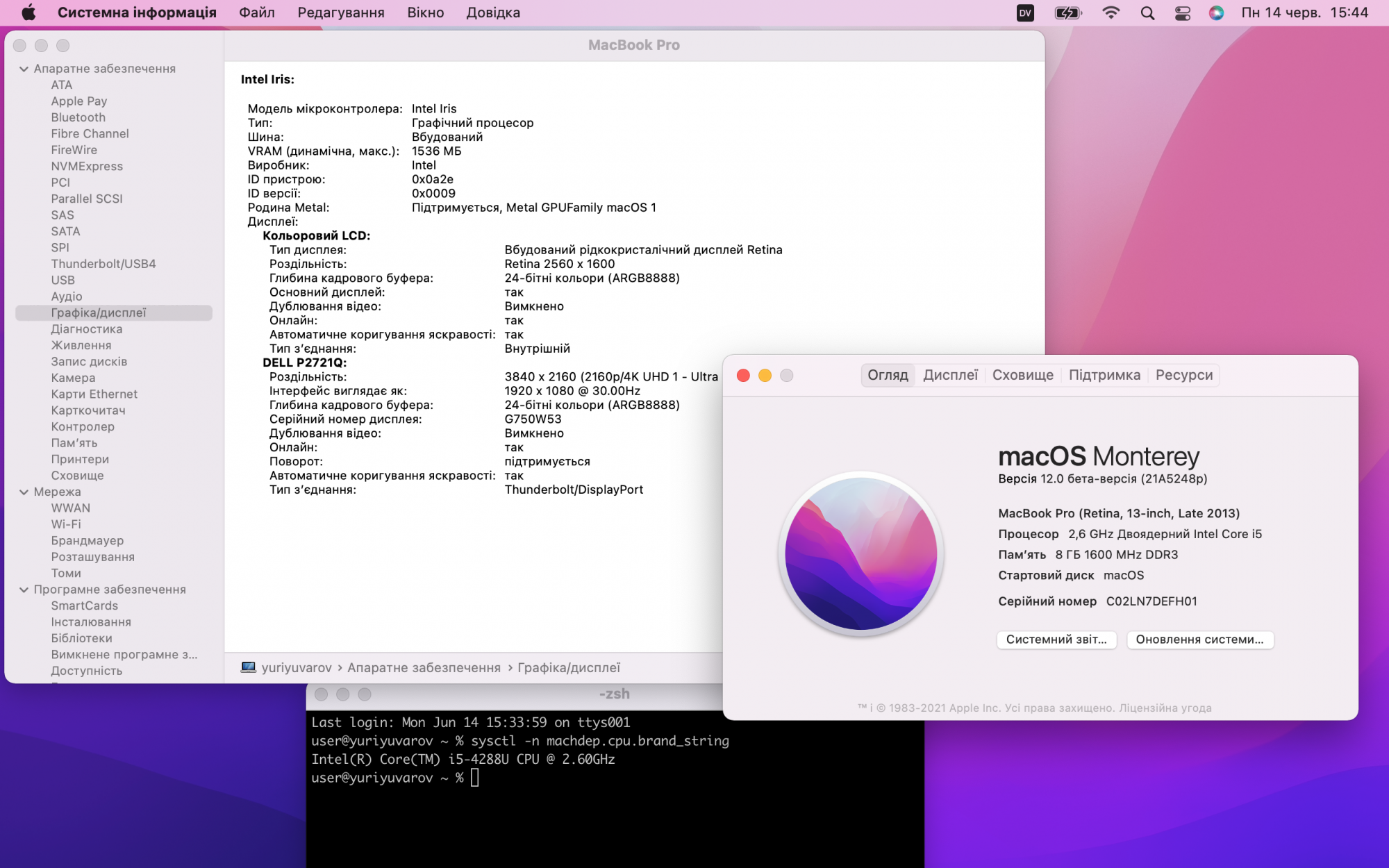The image size is (1389, 868).
Task: Collapse Апаратне забезпечення section
Action: tap(24, 69)
